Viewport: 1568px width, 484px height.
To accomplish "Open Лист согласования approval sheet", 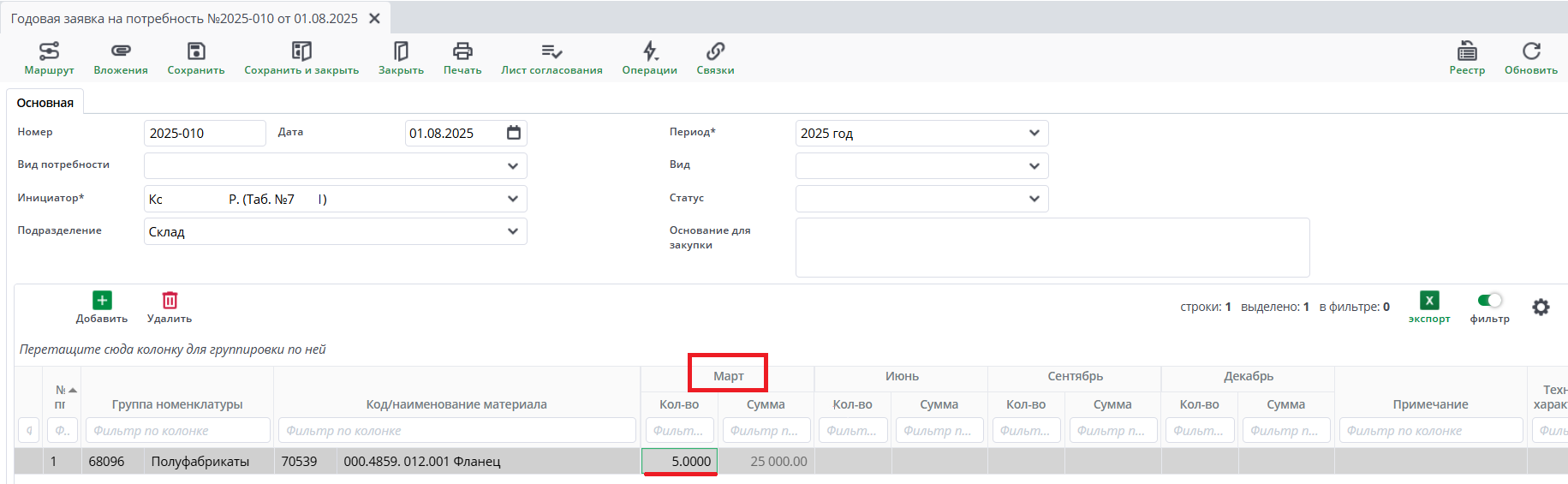I will 551,52.
